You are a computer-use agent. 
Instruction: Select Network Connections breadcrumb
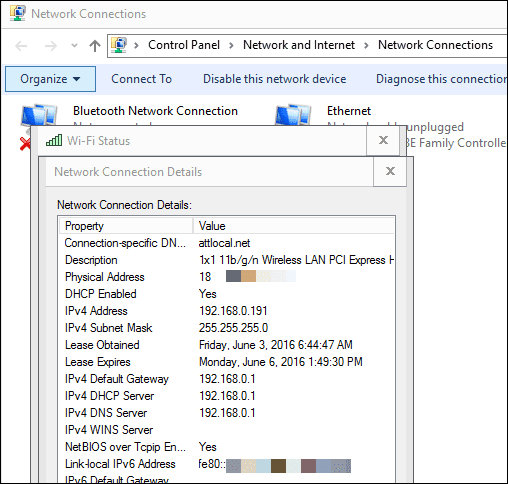[x=435, y=45]
